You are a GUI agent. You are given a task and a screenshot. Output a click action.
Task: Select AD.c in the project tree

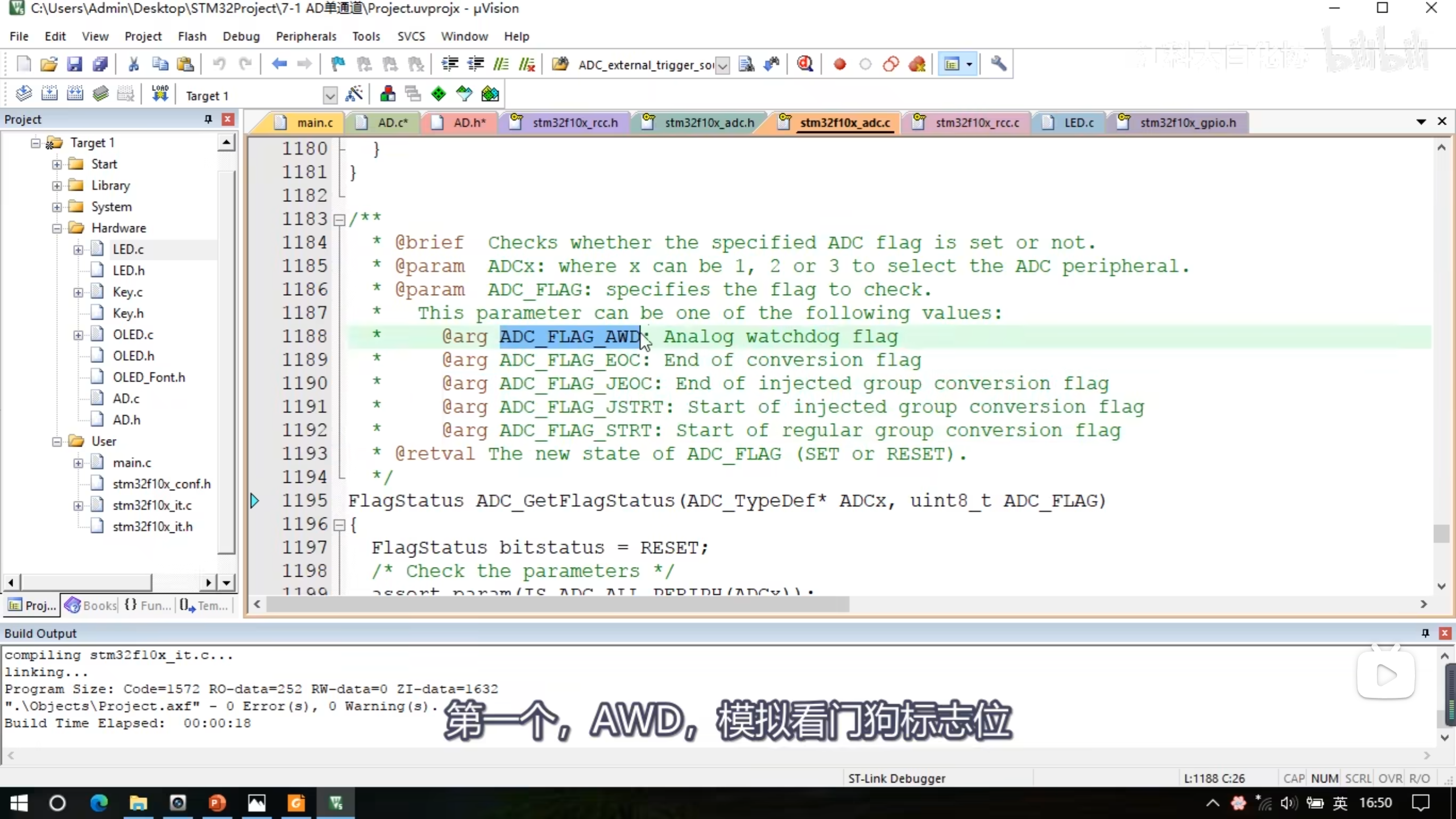(126, 399)
